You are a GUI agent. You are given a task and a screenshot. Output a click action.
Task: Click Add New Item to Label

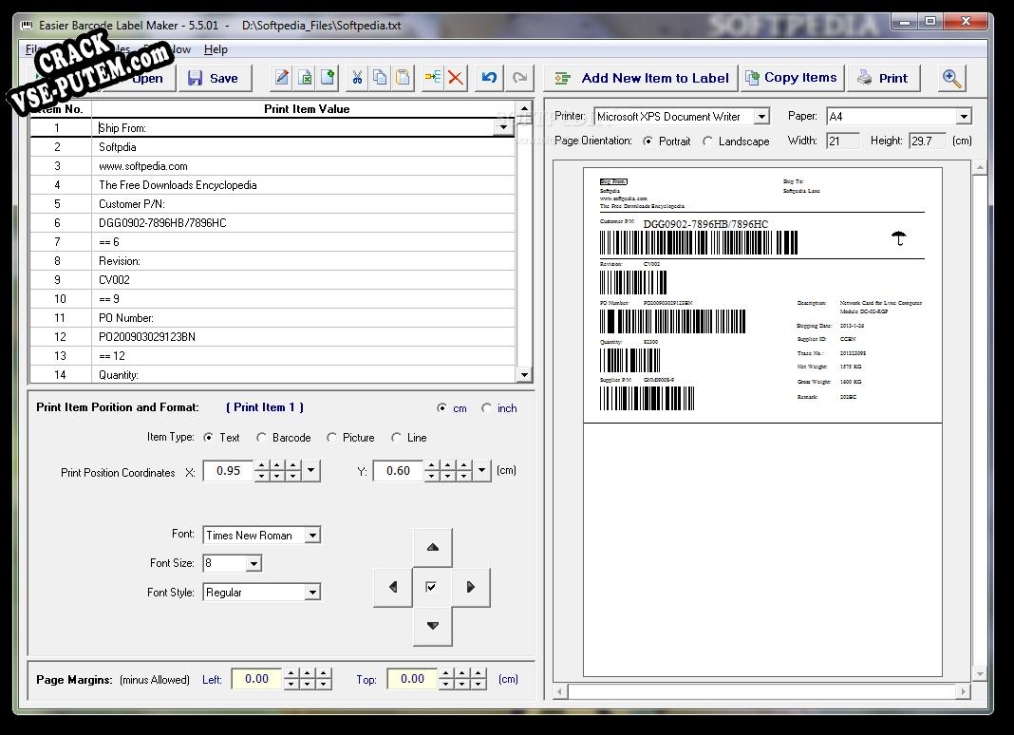[x=642, y=78]
